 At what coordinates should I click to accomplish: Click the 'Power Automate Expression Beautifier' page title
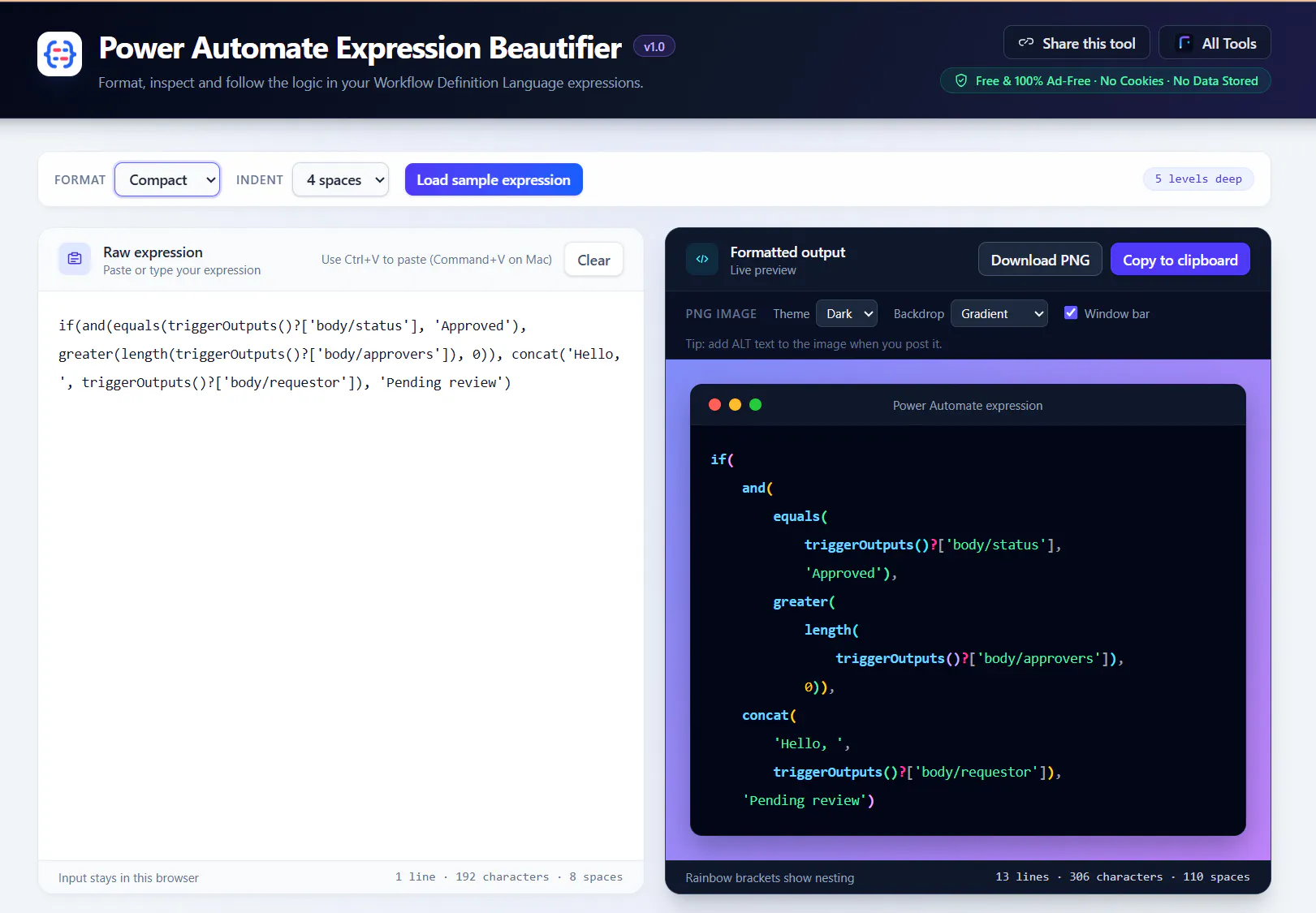pyautogui.click(x=360, y=48)
